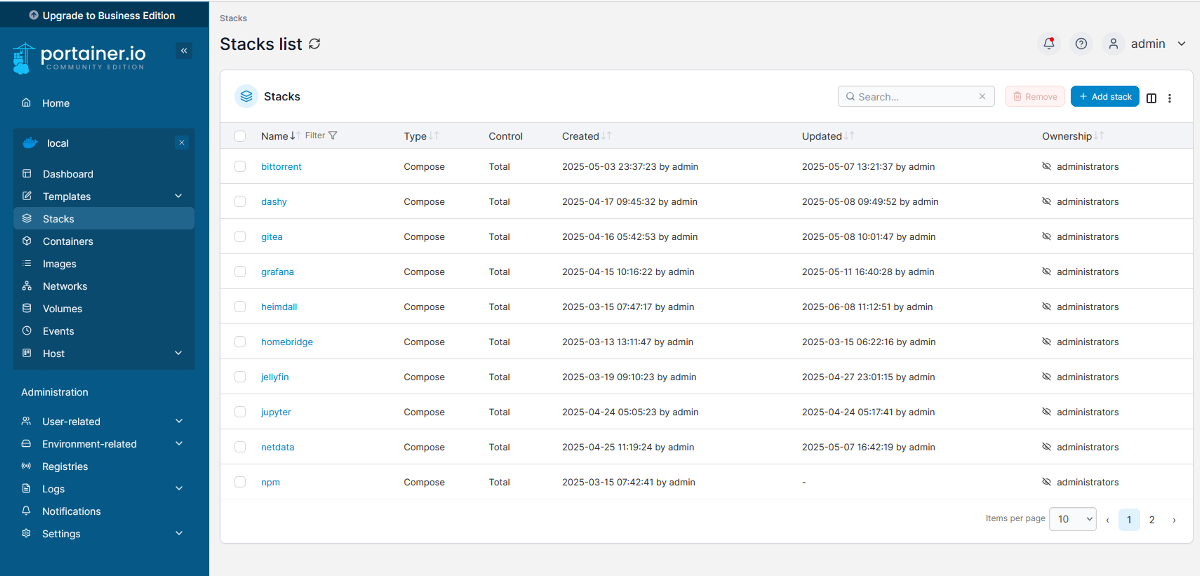Close the local environment with X icon

click(182, 143)
